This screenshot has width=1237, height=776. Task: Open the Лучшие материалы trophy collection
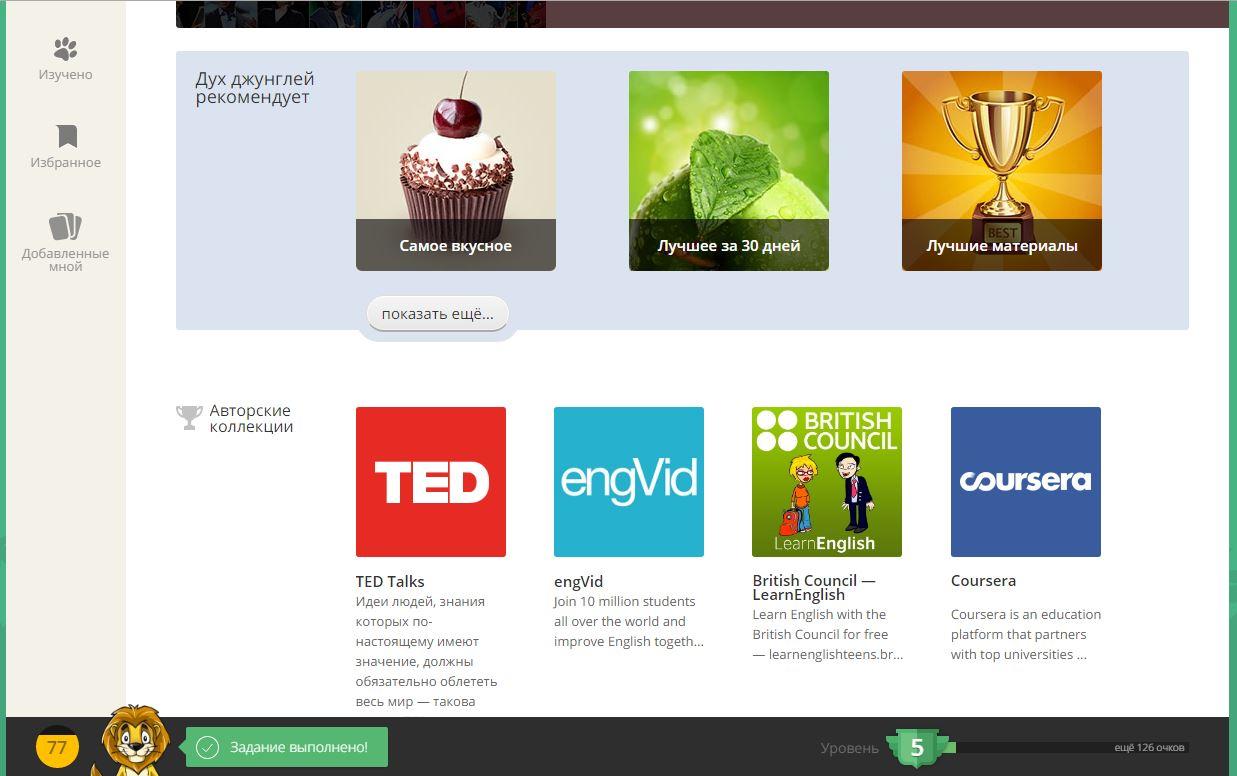[x=1002, y=170]
